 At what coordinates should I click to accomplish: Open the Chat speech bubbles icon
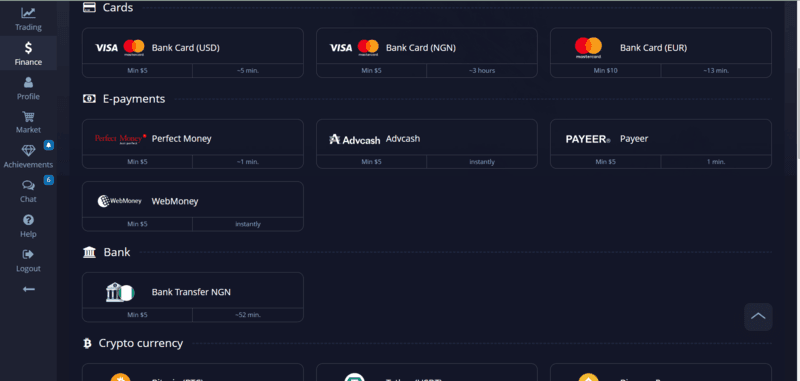[x=28, y=185]
